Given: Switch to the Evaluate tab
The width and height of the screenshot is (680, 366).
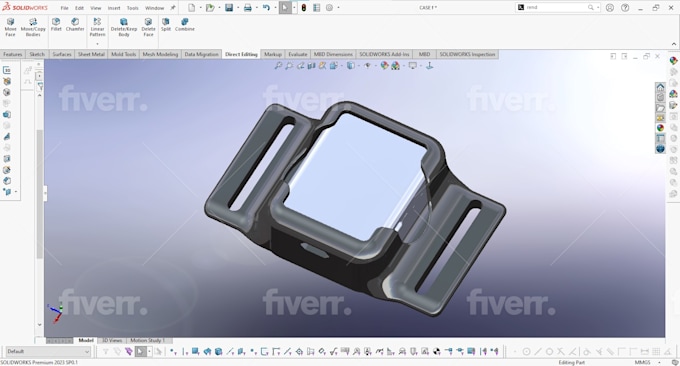Looking at the screenshot, I should (x=298, y=54).
